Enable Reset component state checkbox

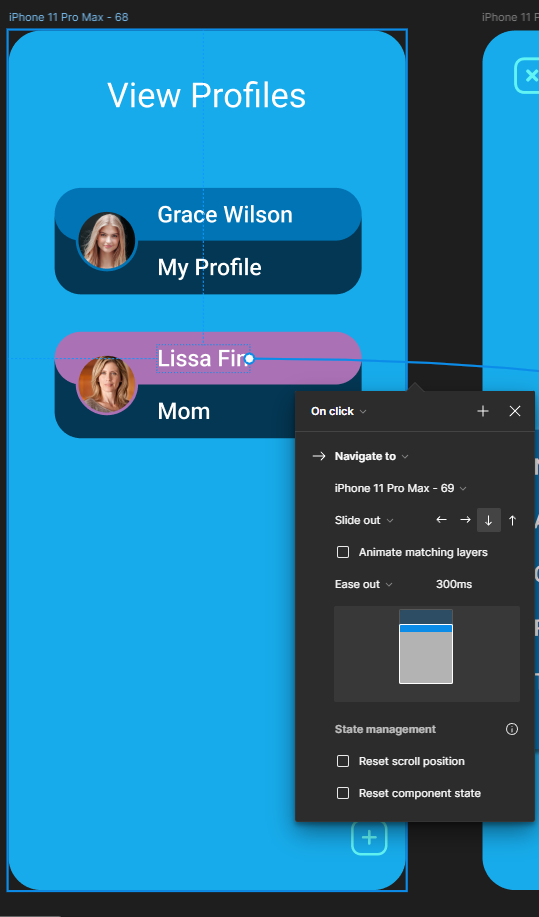[343, 793]
